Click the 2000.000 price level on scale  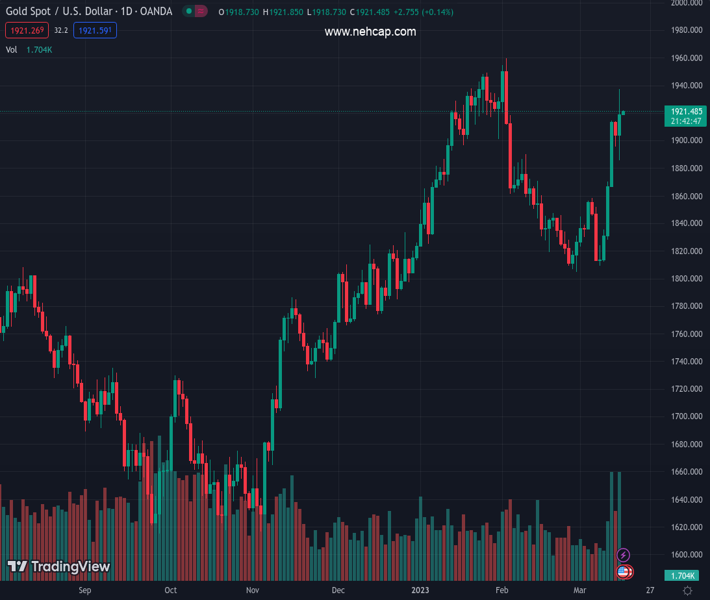686,3
